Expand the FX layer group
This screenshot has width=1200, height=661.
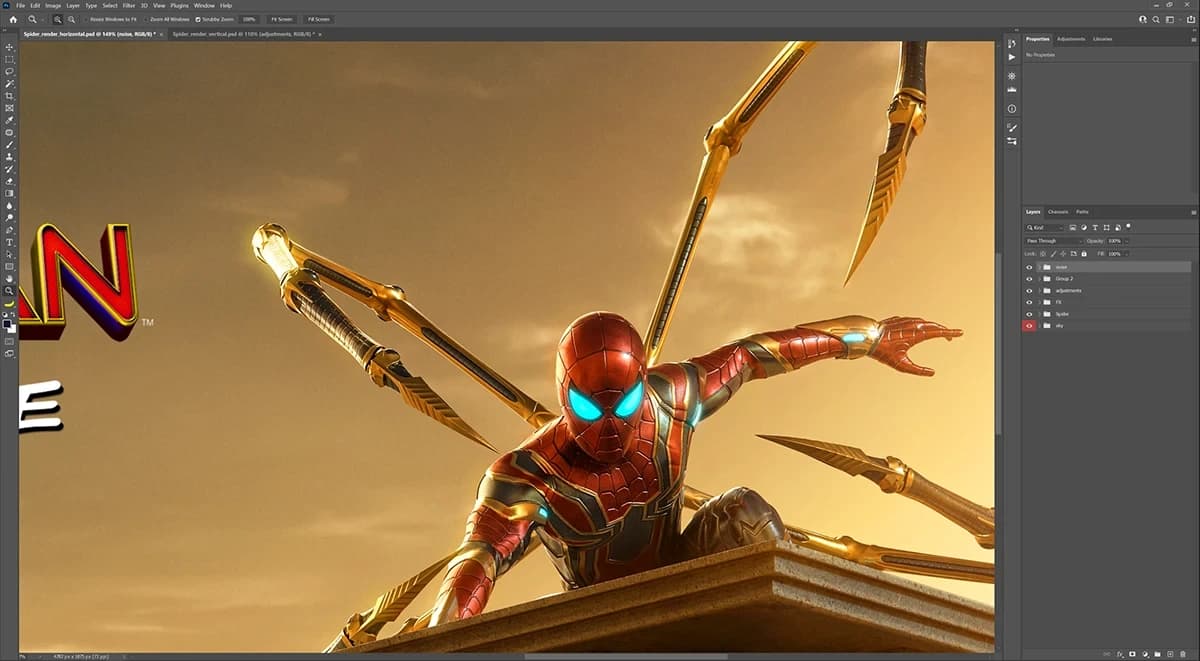(1040, 302)
